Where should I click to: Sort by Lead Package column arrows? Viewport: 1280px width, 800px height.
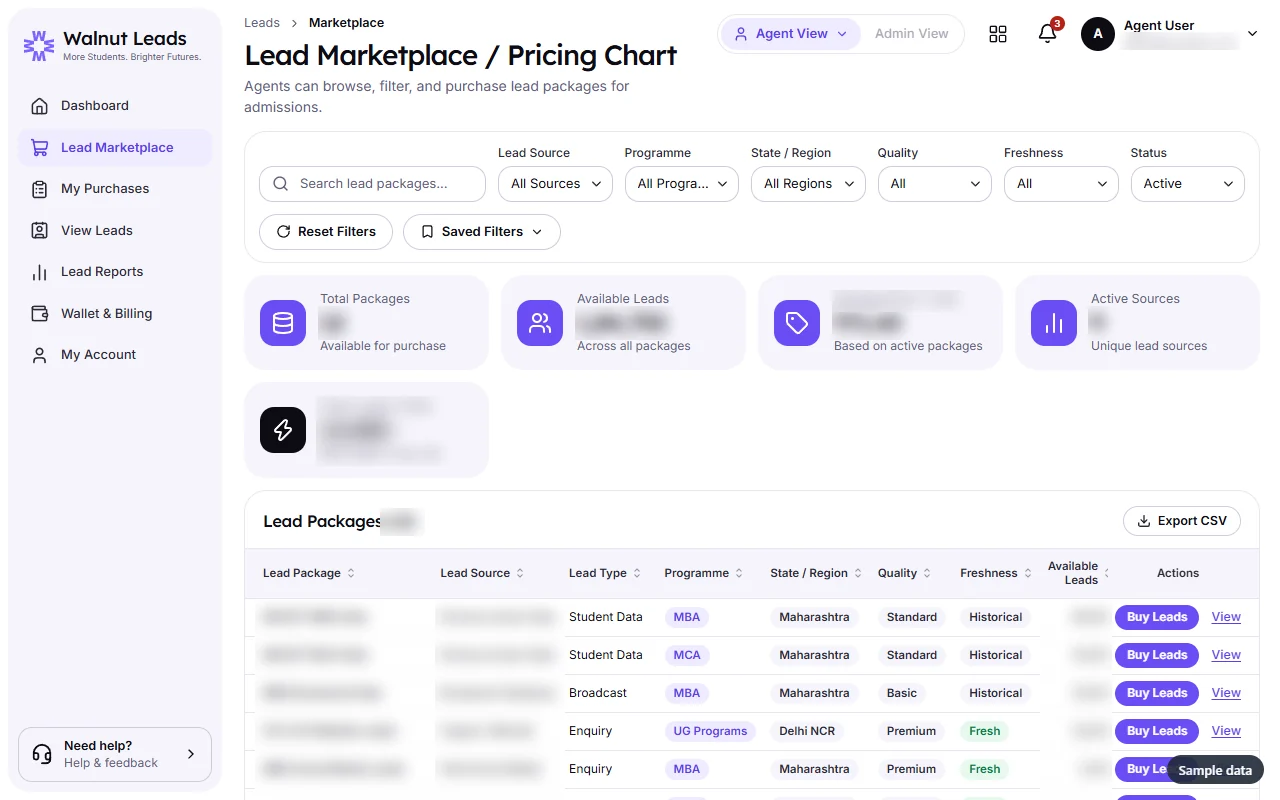(351, 573)
